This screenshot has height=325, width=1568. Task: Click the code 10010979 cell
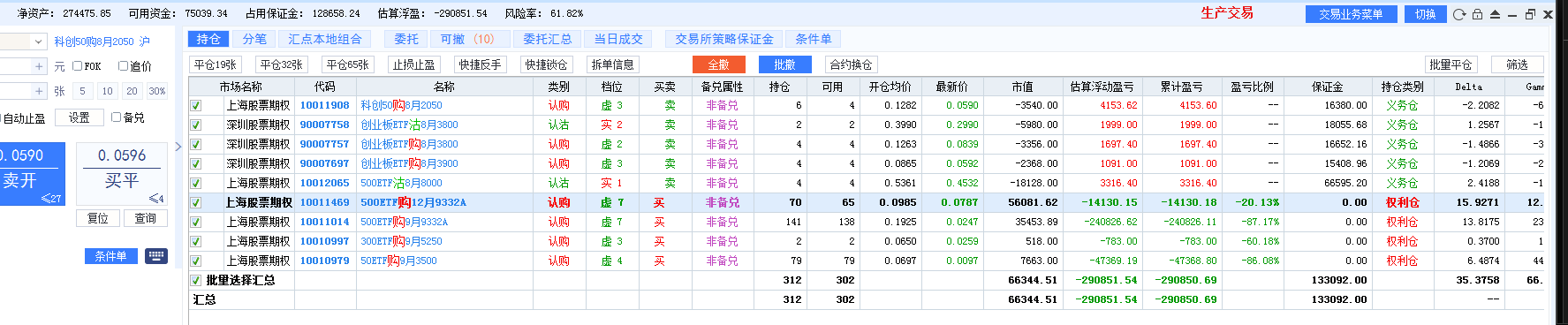point(324,261)
